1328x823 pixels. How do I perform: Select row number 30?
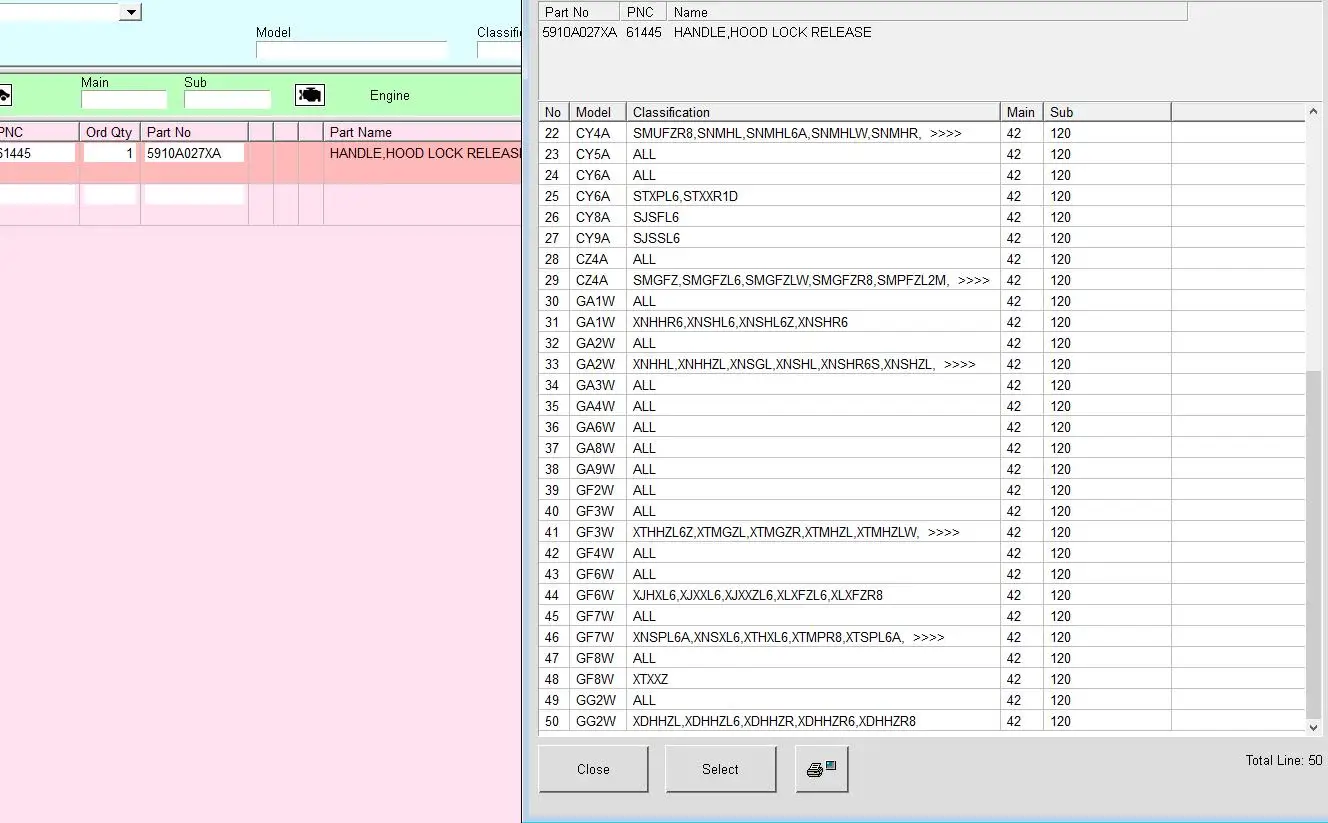(922, 301)
